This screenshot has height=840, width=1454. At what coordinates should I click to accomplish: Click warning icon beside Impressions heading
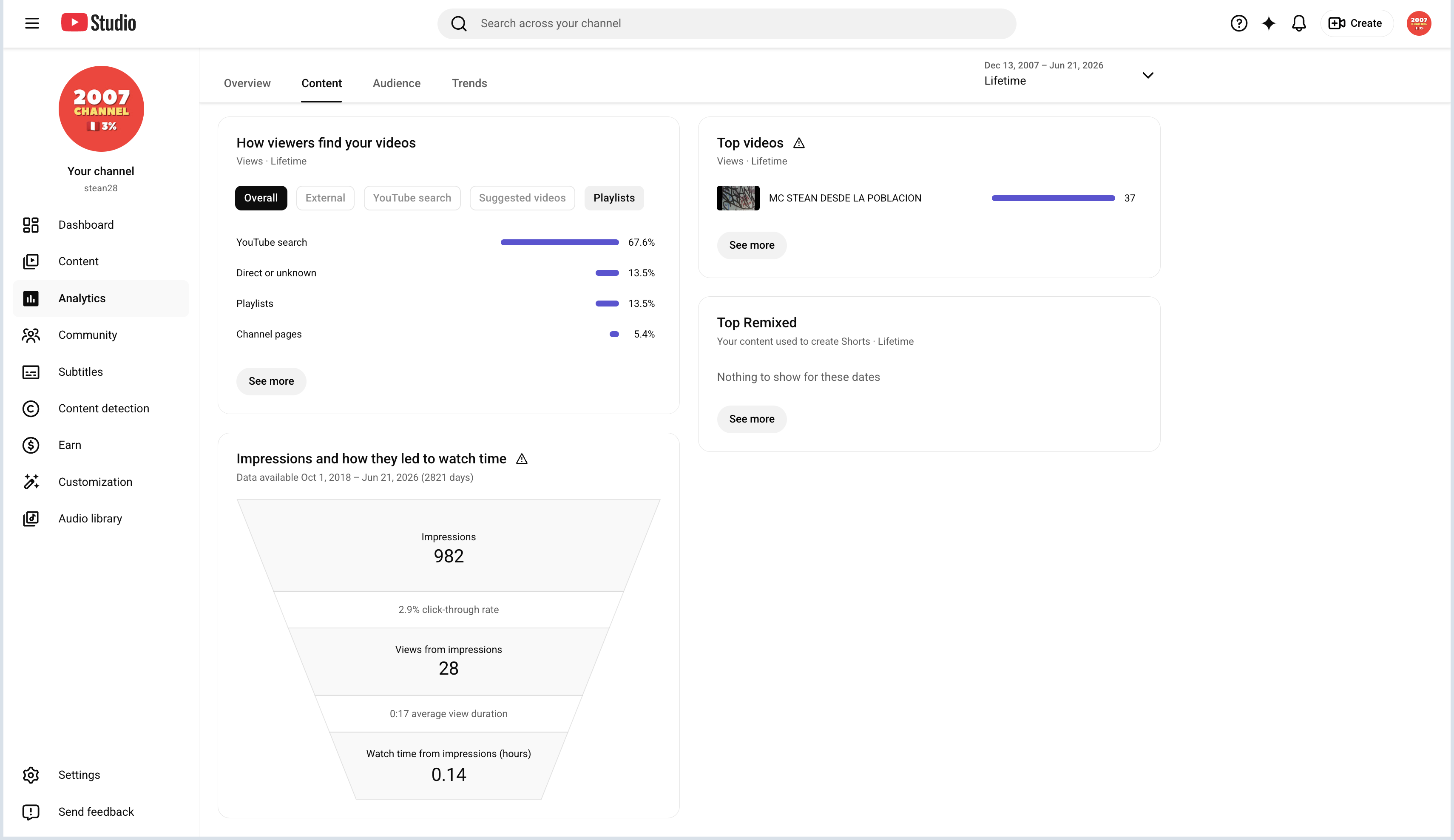click(522, 459)
